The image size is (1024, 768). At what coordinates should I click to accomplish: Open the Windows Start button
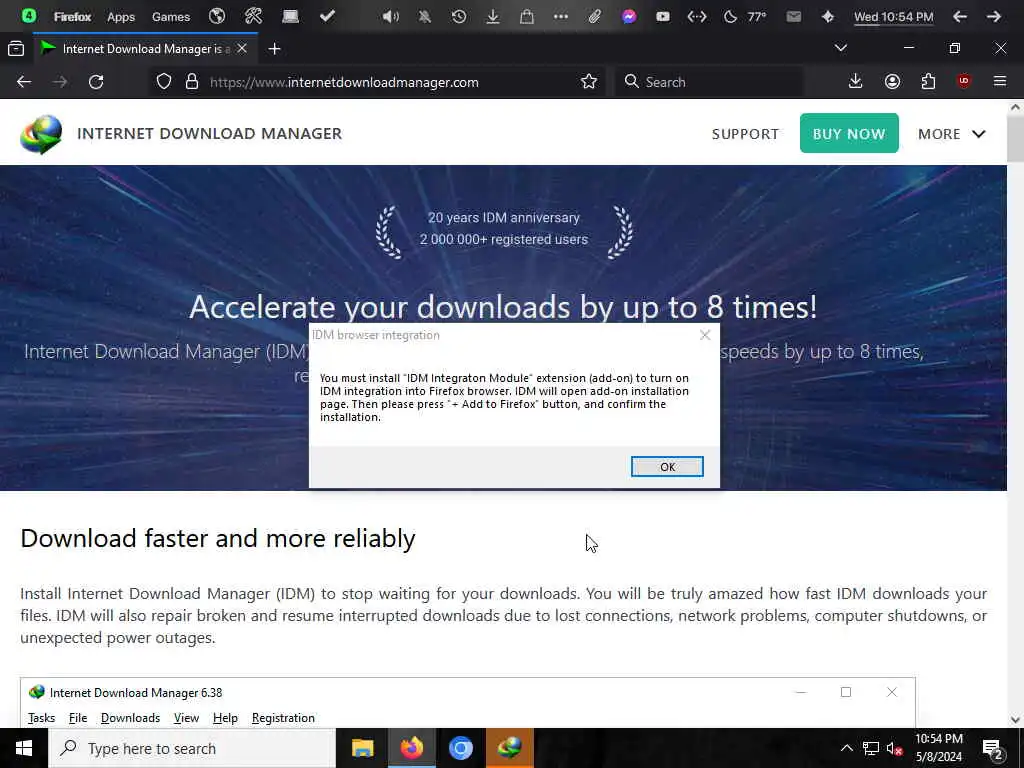(x=24, y=748)
